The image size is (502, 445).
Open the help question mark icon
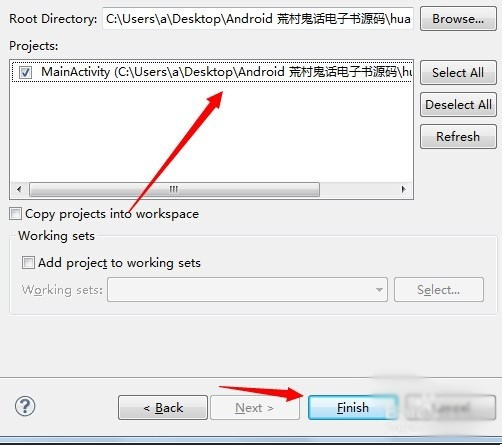(25, 406)
